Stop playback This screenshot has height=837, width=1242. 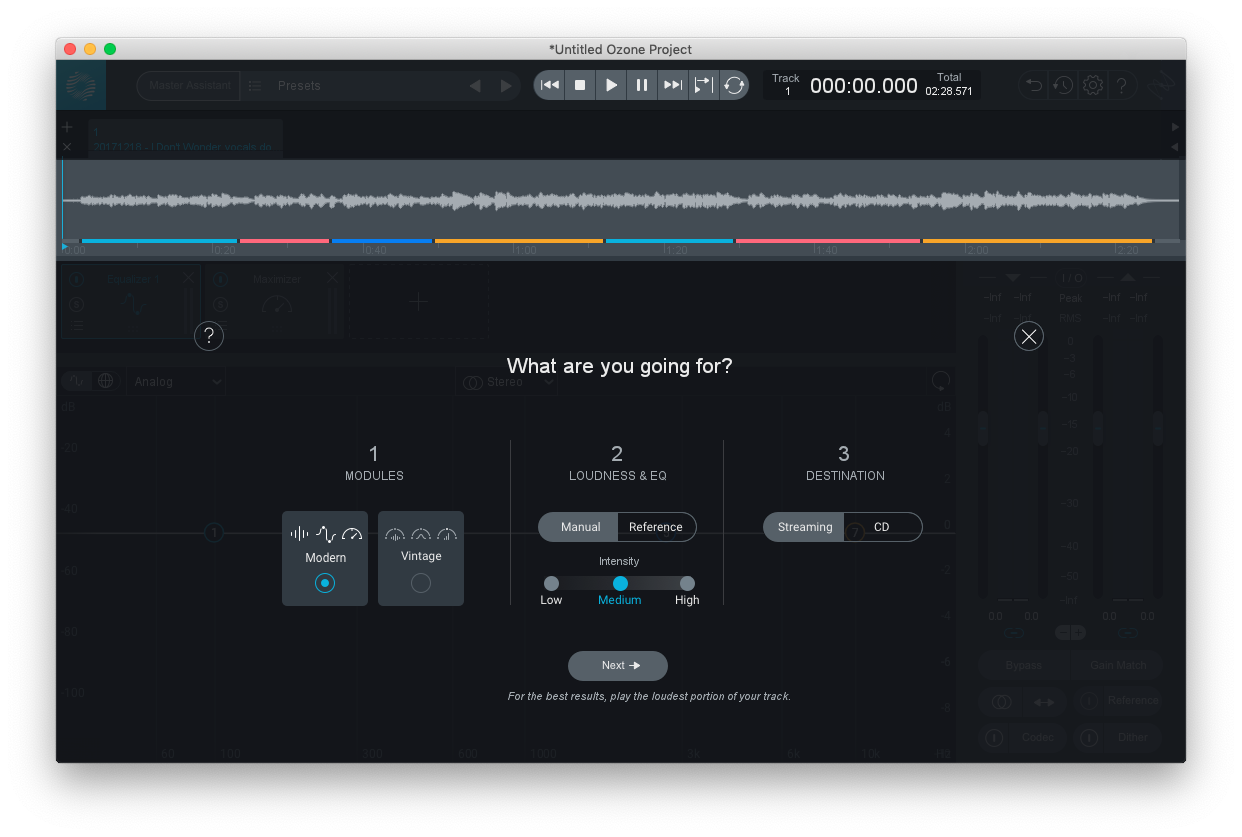click(x=580, y=85)
